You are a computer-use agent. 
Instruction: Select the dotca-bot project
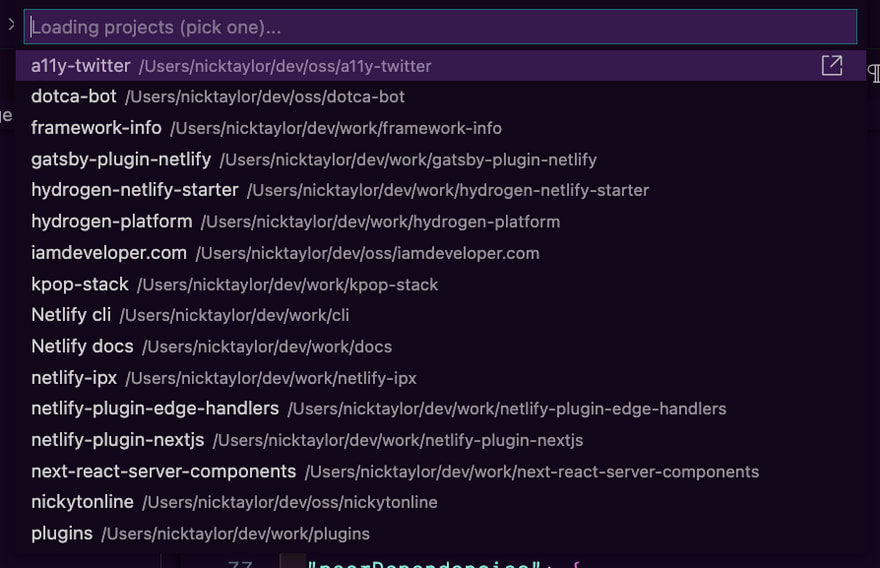(441, 97)
